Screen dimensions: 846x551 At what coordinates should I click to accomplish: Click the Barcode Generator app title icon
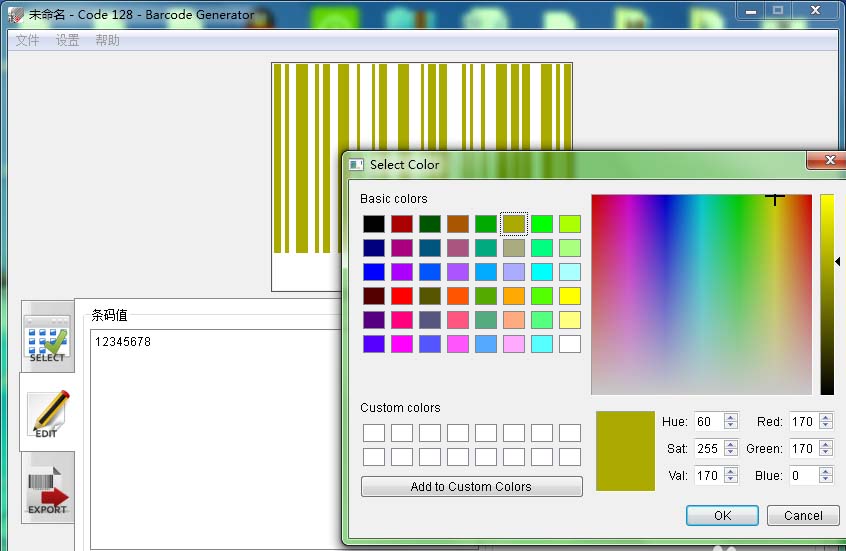pyautogui.click(x=16, y=15)
